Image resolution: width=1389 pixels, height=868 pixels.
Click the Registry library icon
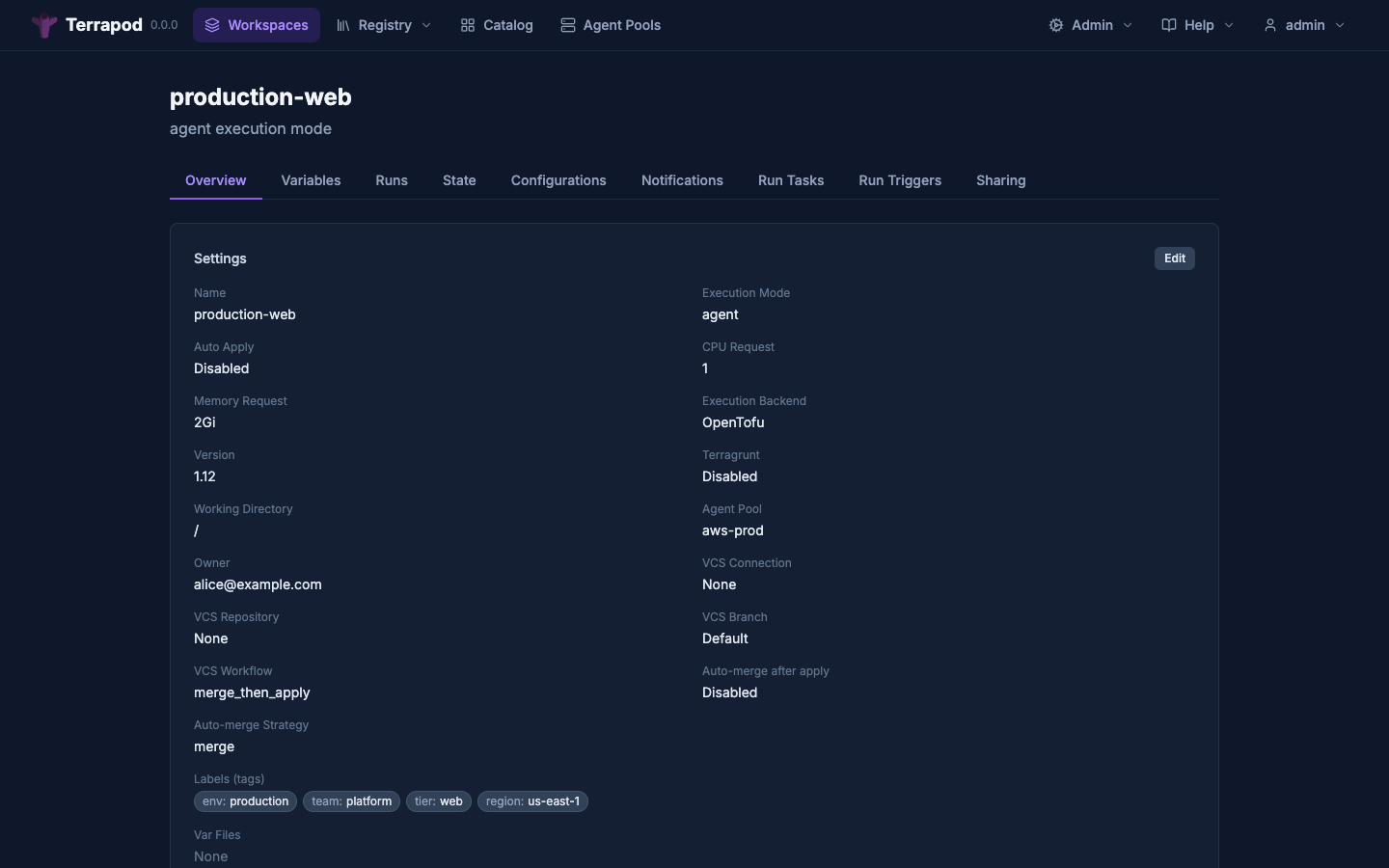pos(342,25)
